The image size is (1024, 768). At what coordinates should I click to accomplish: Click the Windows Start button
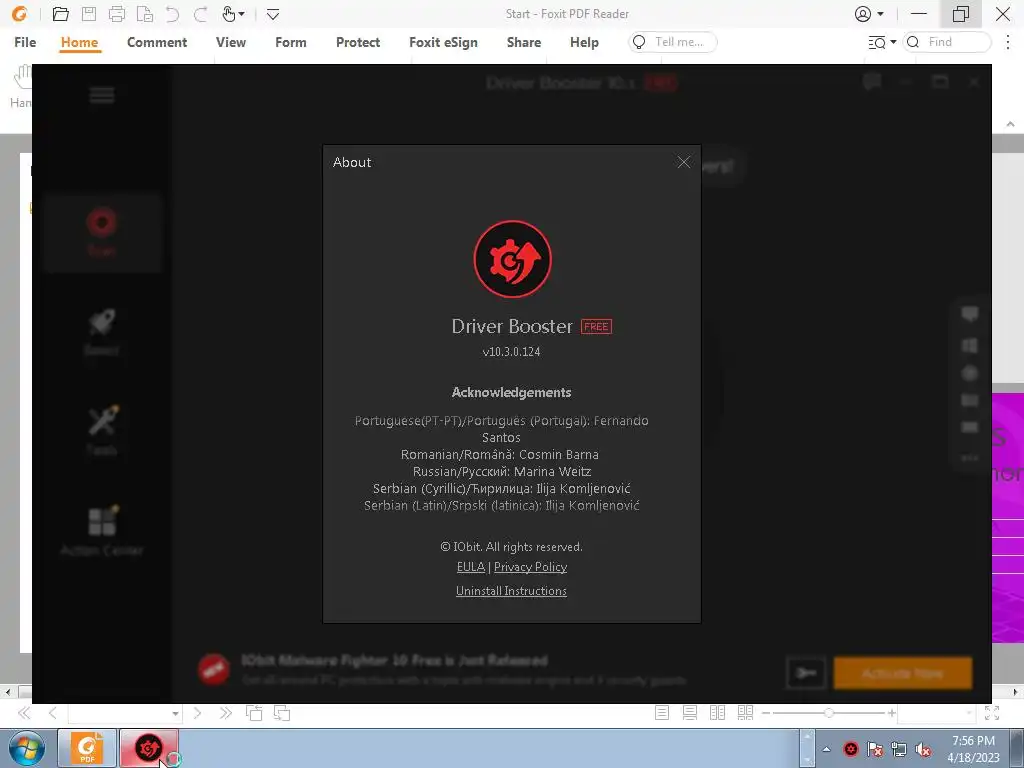click(x=26, y=748)
